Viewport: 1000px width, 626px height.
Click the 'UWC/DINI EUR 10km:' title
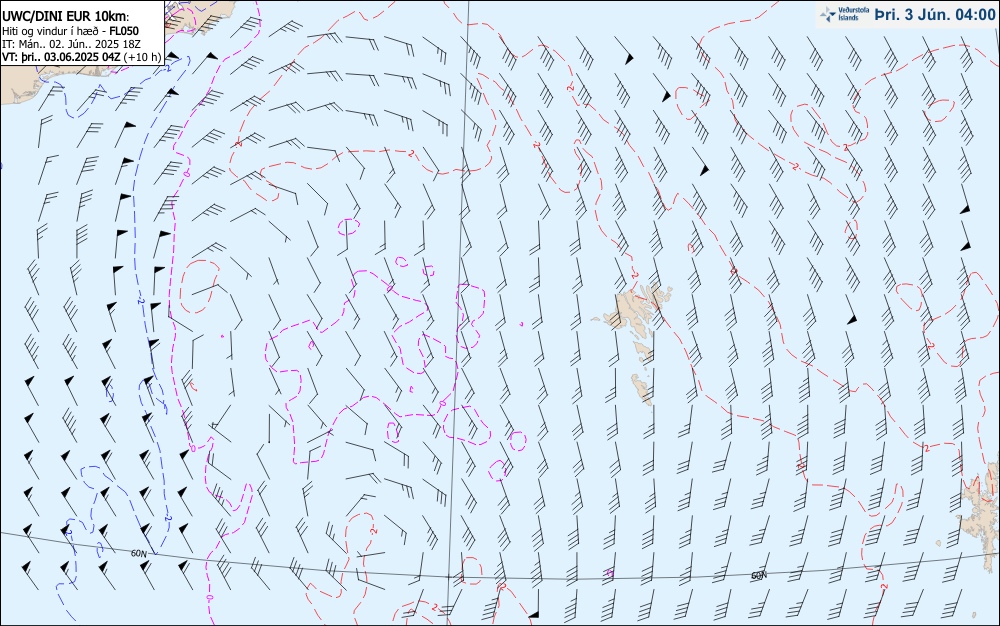tap(65, 17)
